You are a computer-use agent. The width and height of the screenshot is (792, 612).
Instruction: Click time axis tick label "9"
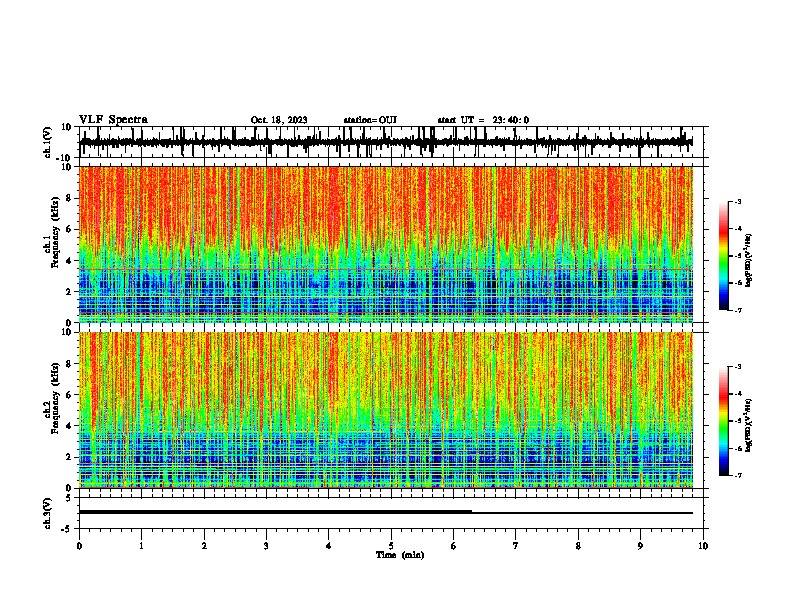point(640,546)
